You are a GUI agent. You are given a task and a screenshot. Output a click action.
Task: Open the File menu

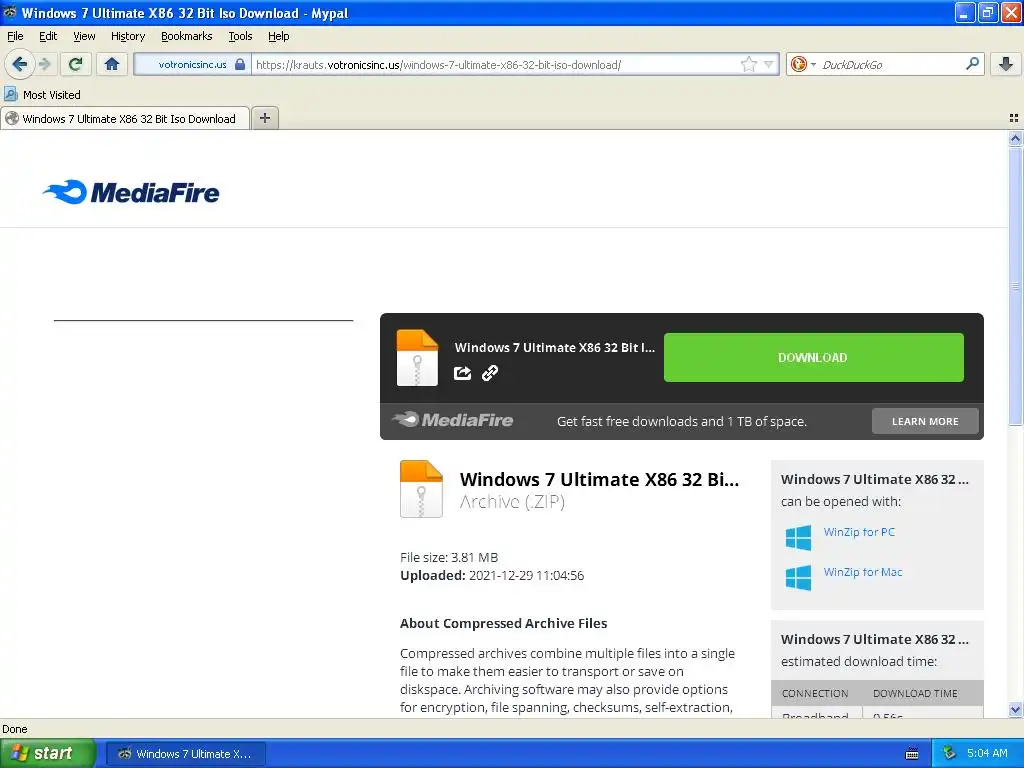[x=15, y=36]
